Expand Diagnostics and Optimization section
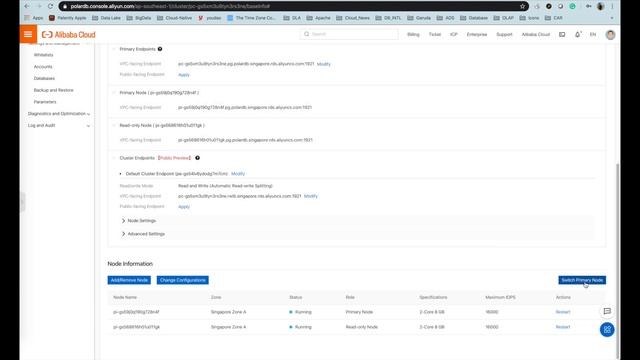 59,114
